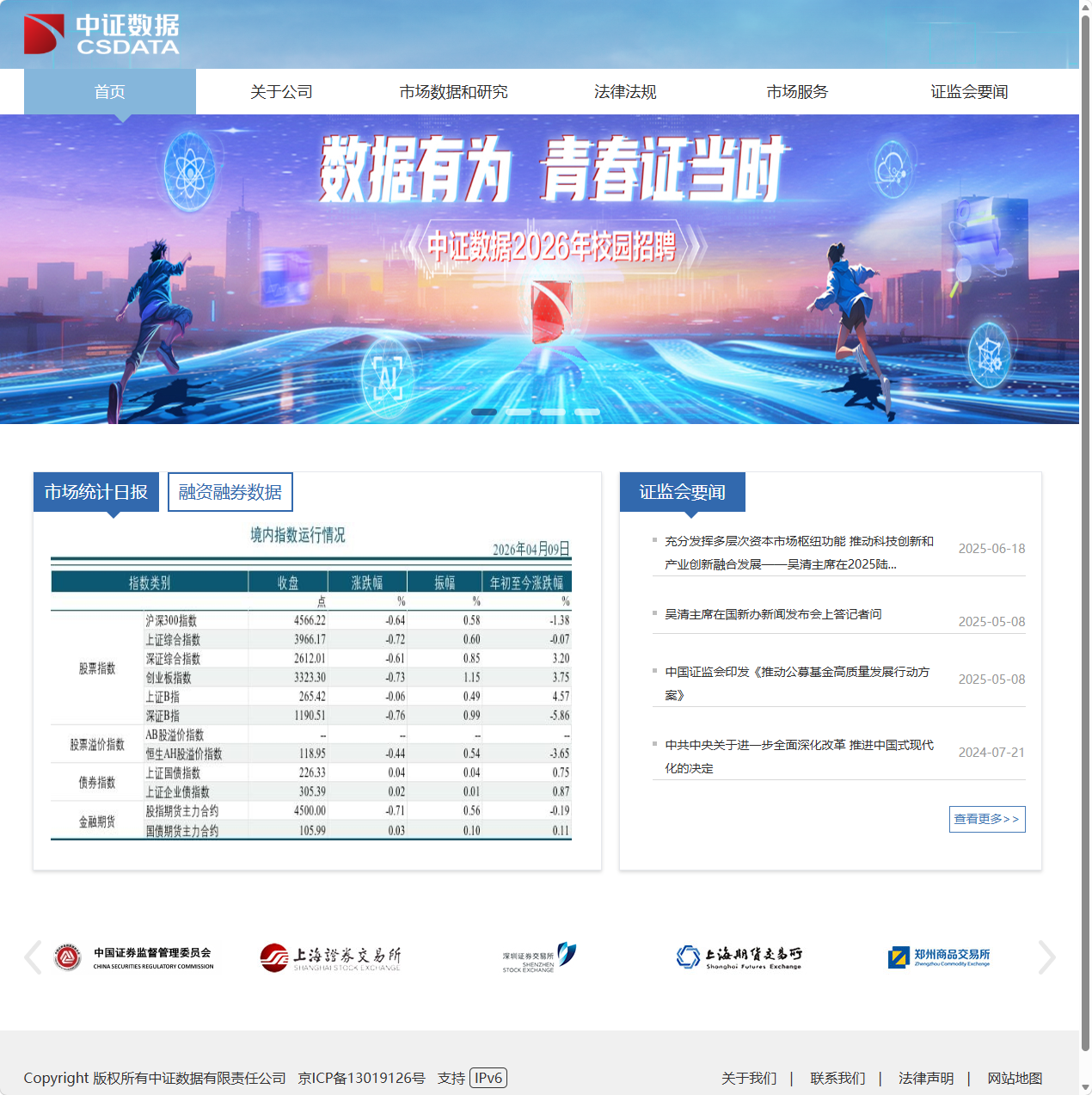Open the 法律法规 menu
This screenshot has height=1095, width=1092.
(x=625, y=91)
